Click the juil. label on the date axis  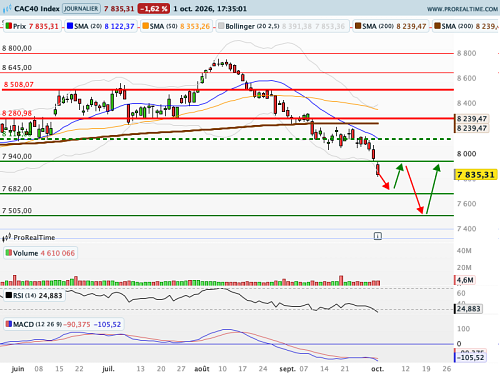(108, 369)
